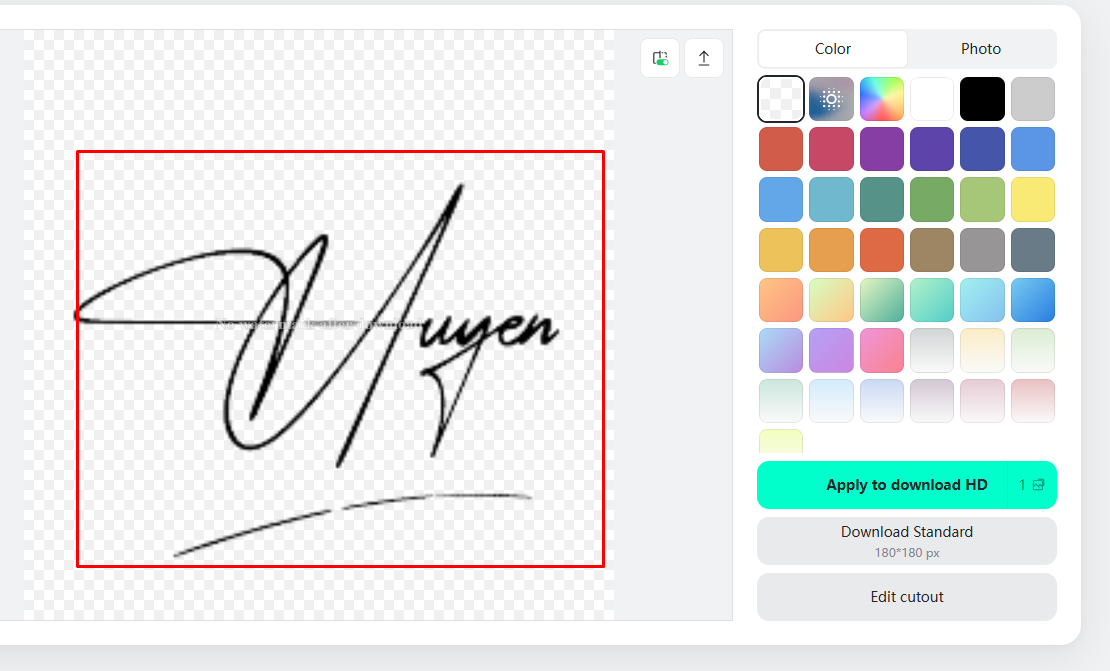Pick the white background swatch
The width and height of the screenshot is (1110, 671).
pos(931,99)
